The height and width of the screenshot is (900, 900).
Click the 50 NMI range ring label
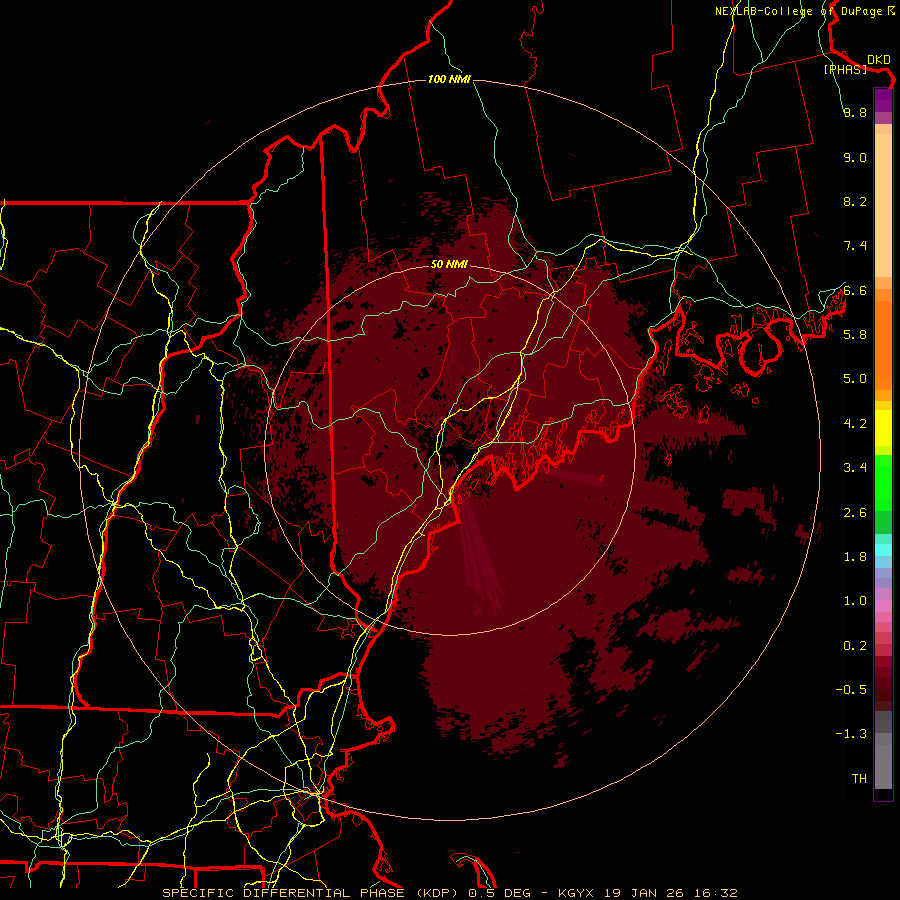[x=449, y=265]
